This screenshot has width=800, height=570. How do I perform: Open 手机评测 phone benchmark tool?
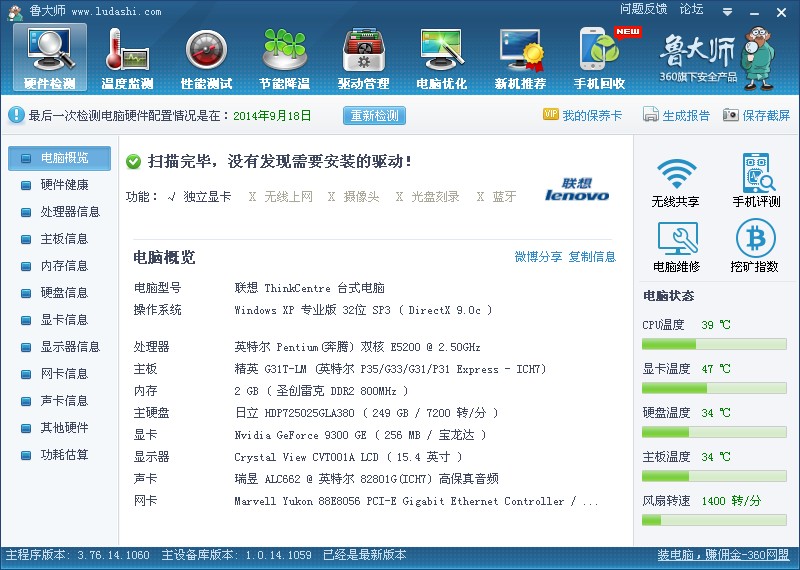tap(757, 181)
